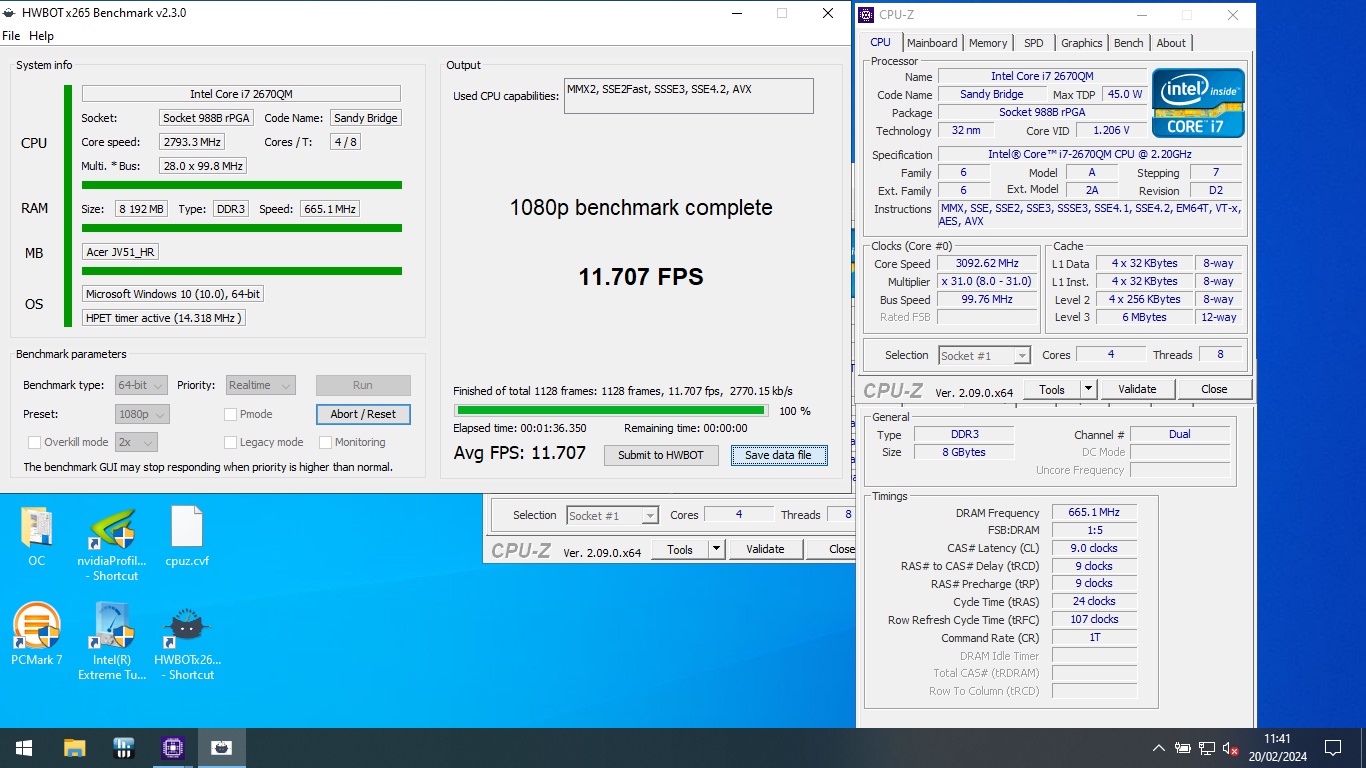The width and height of the screenshot is (1366, 768).
Task: Open the Tools dropdown arrow in front CPU-Z
Action: (1089, 389)
